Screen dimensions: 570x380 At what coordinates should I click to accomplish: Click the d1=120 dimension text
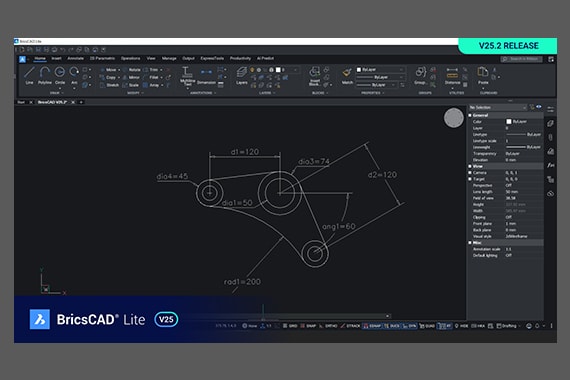[x=245, y=152]
